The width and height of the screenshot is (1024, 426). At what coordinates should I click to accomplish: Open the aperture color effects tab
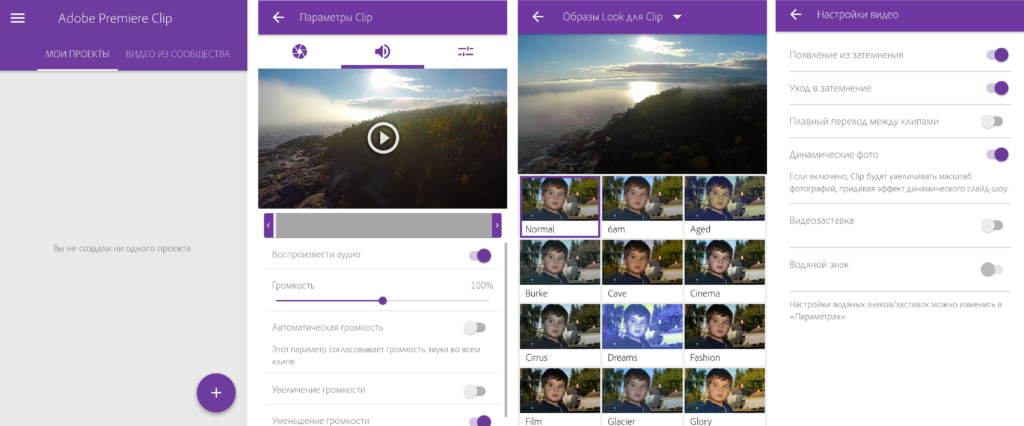click(x=299, y=52)
